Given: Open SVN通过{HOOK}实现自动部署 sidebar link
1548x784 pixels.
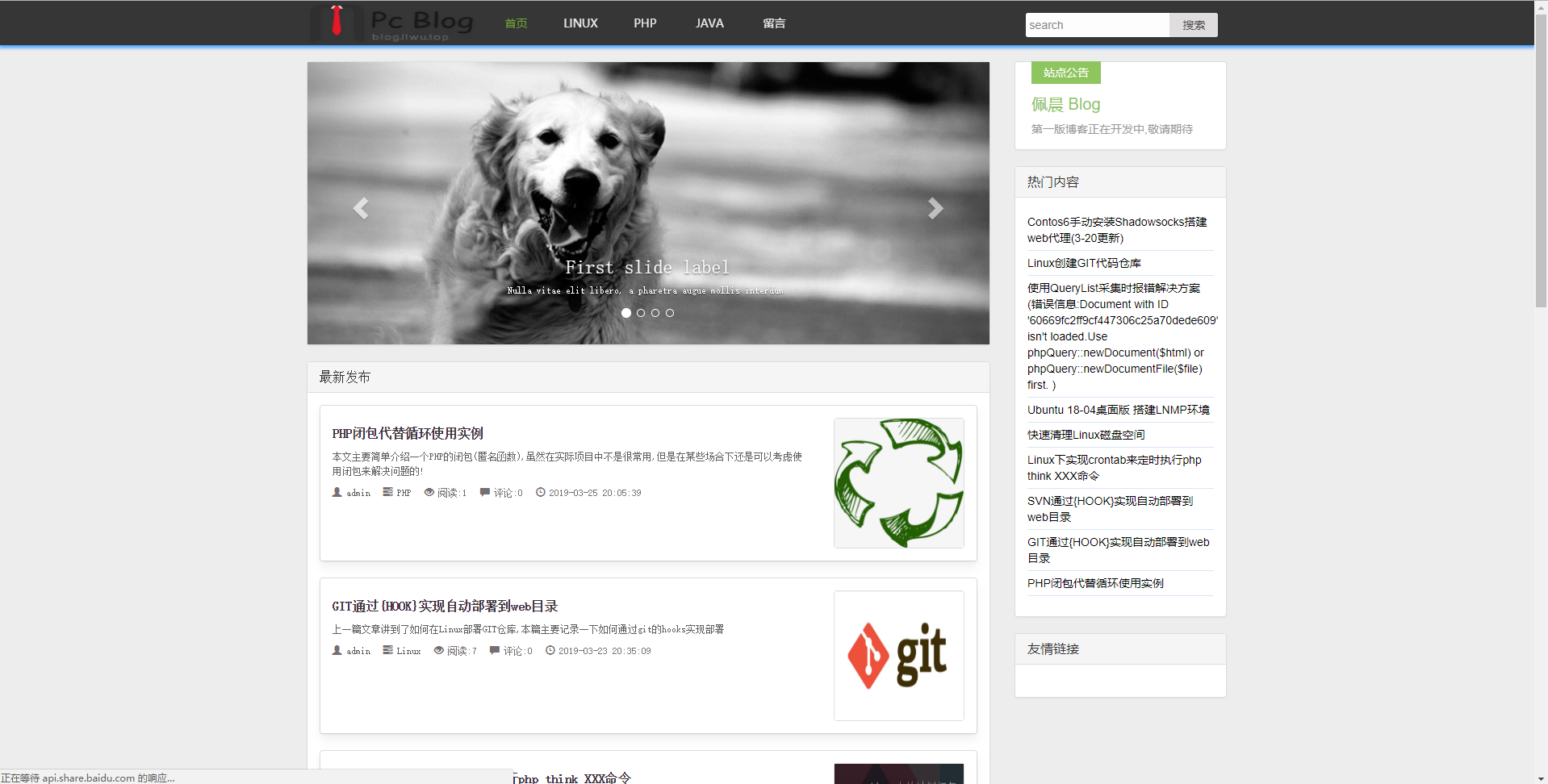Looking at the screenshot, I should click(x=1110, y=509).
